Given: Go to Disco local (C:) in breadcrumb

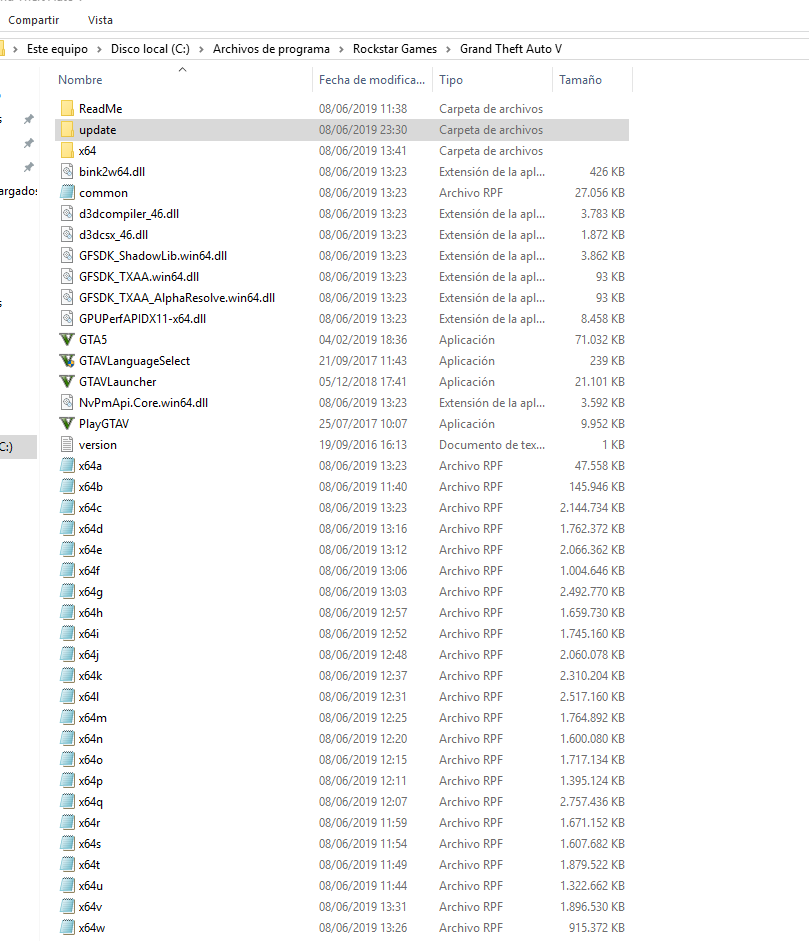Looking at the screenshot, I should [150, 49].
